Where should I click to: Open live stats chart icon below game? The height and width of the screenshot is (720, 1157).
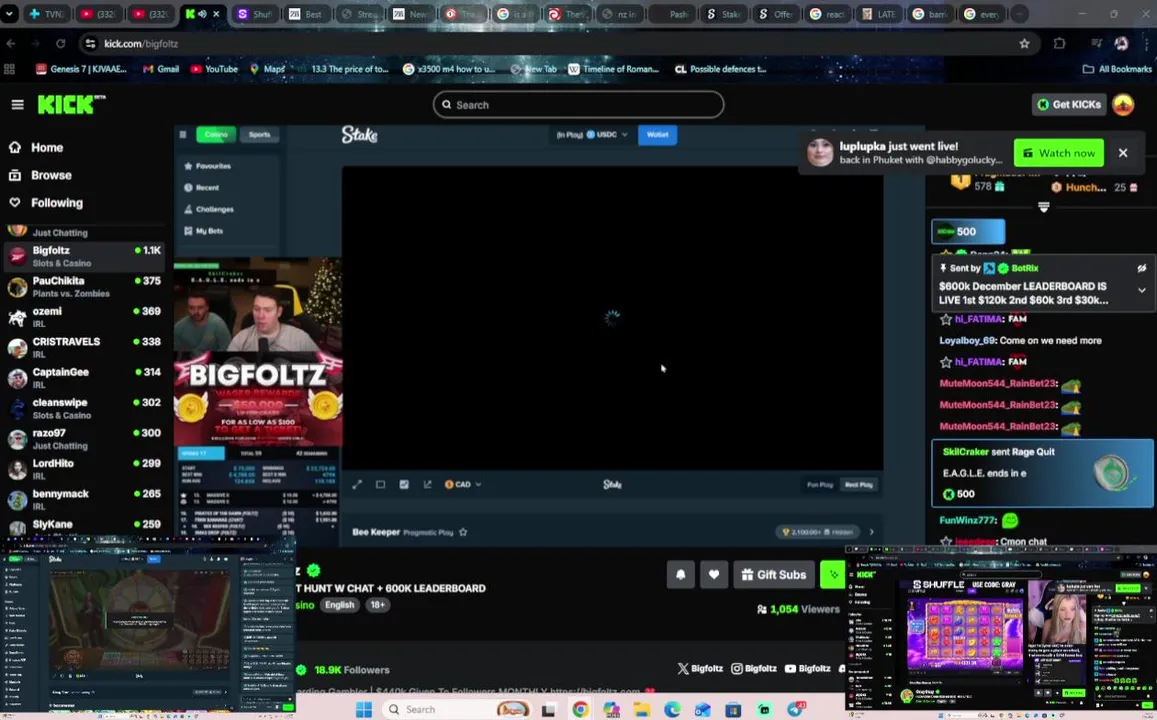point(404,485)
